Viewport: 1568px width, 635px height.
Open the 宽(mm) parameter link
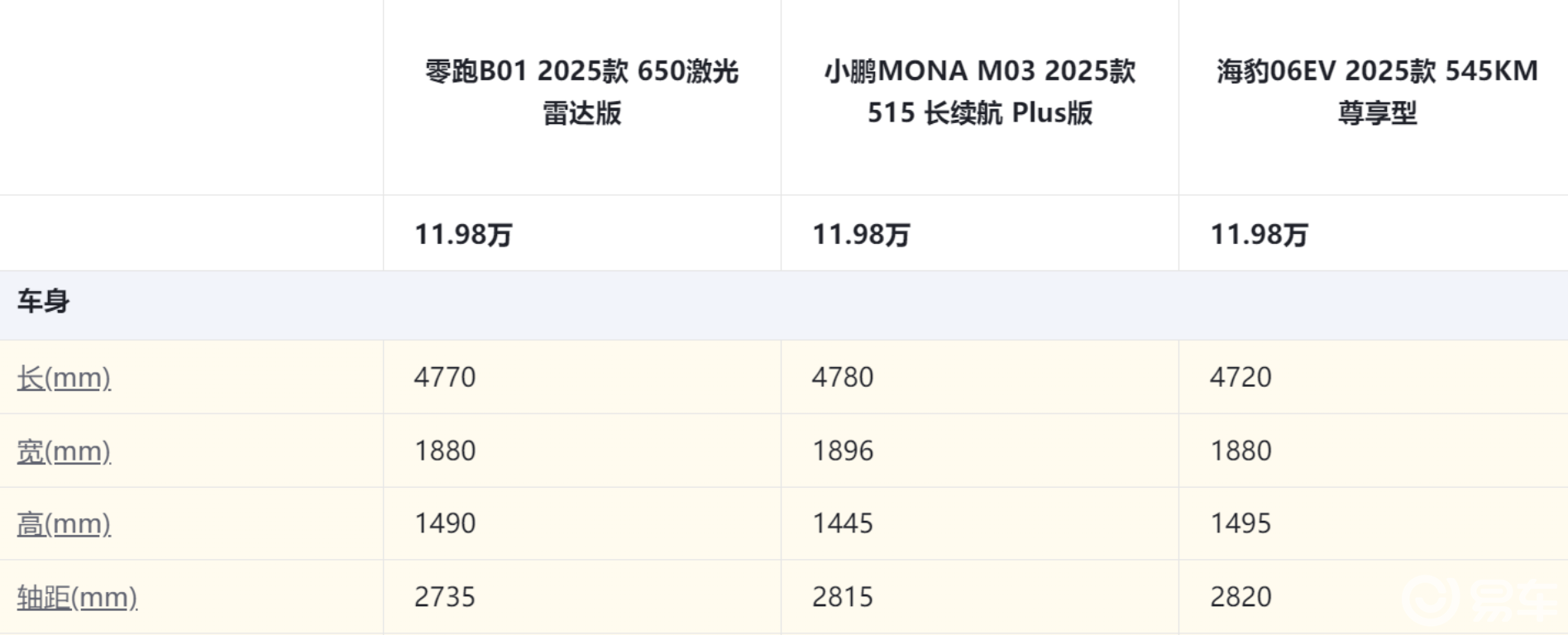click(x=64, y=451)
